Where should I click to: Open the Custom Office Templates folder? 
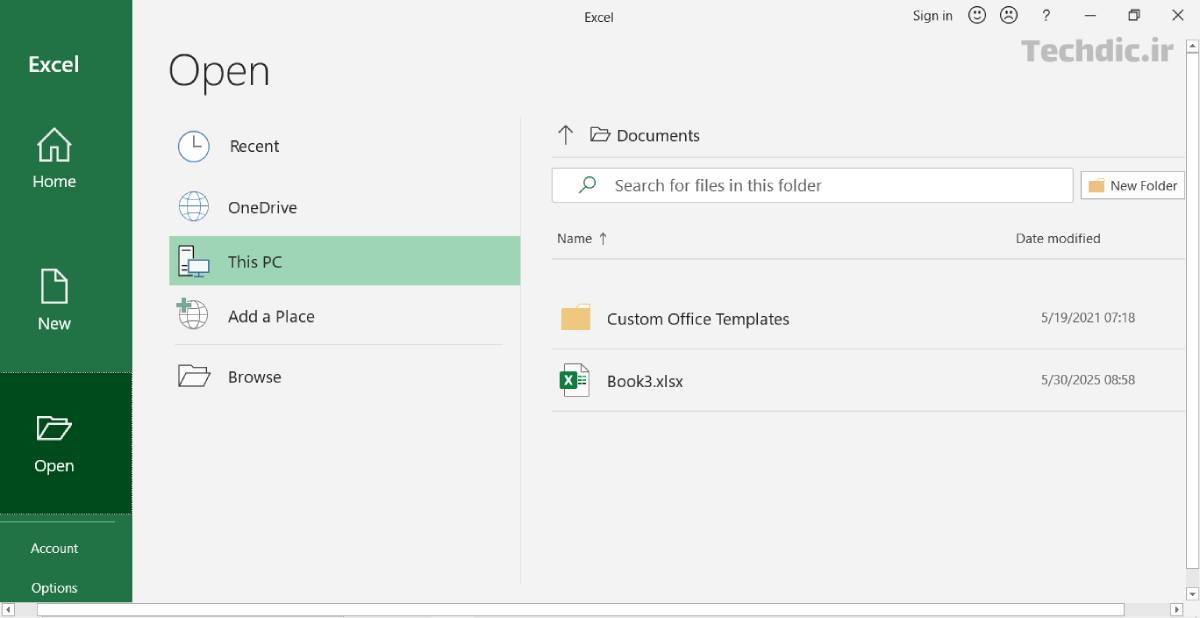(868, 319)
